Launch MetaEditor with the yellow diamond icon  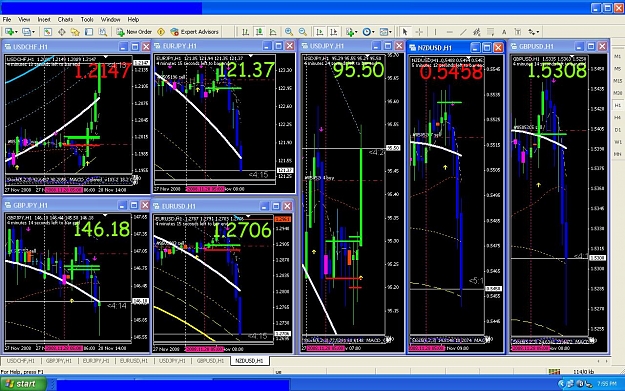click(161, 32)
